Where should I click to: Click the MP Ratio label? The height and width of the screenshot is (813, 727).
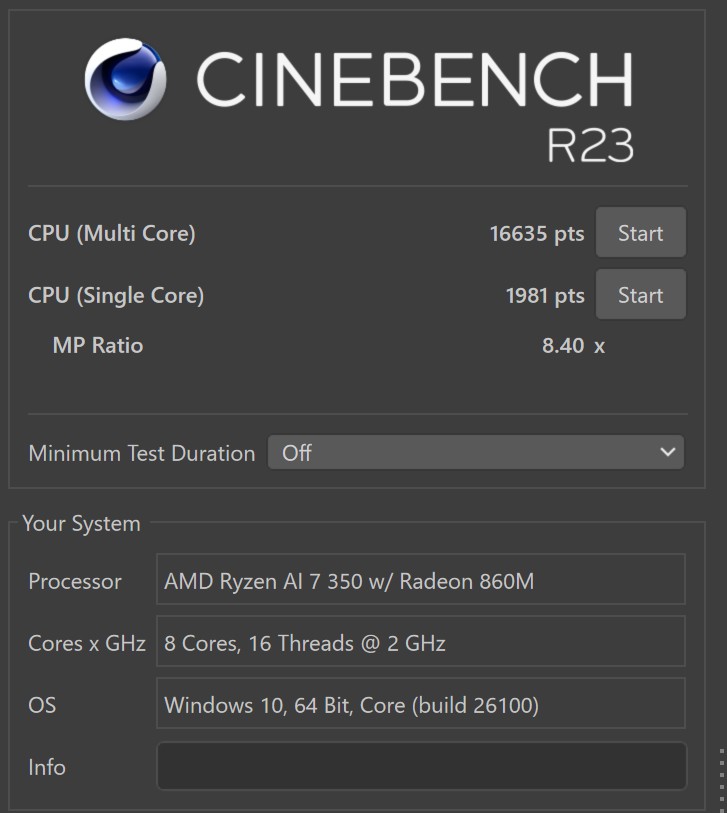[x=98, y=346]
